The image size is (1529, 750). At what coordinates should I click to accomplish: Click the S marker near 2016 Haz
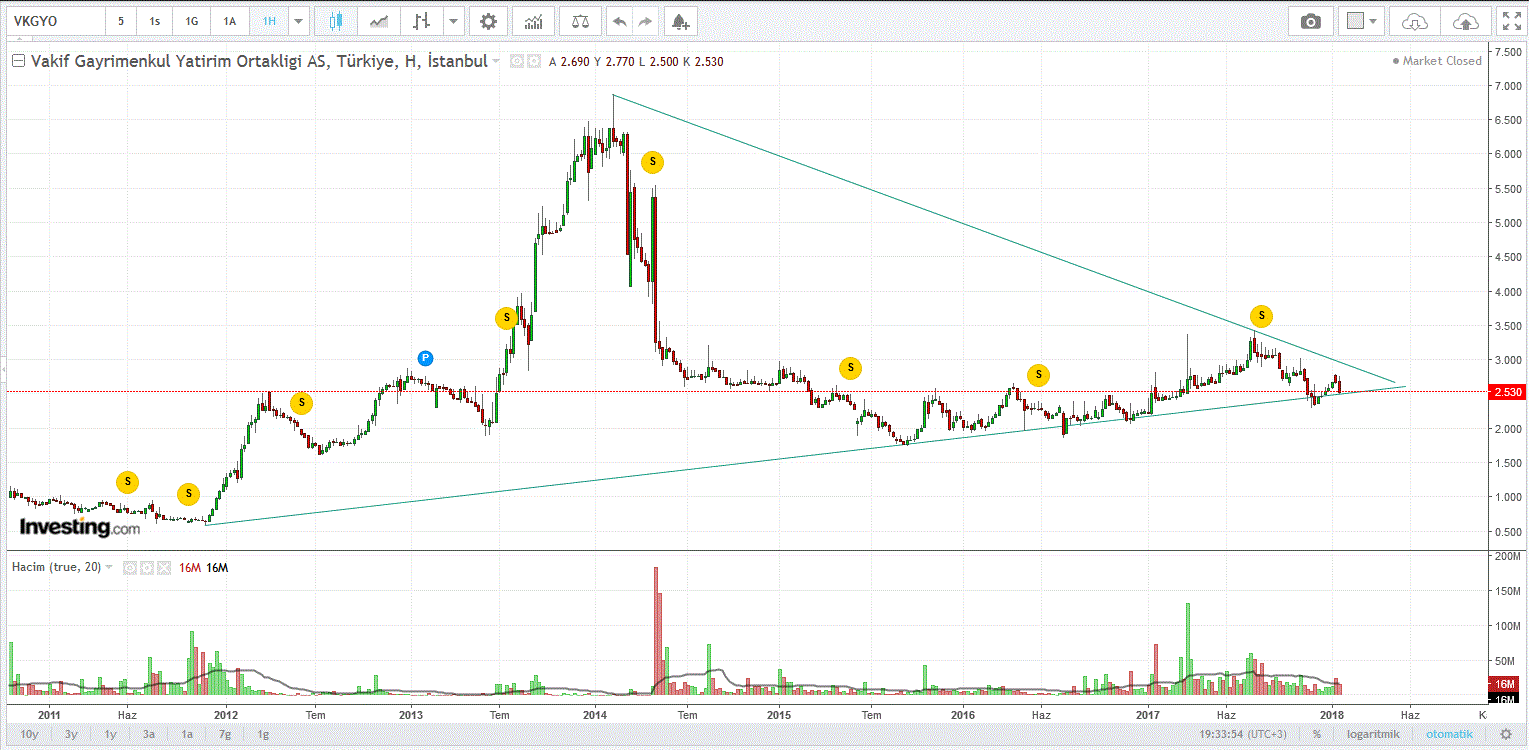click(1038, 375)
